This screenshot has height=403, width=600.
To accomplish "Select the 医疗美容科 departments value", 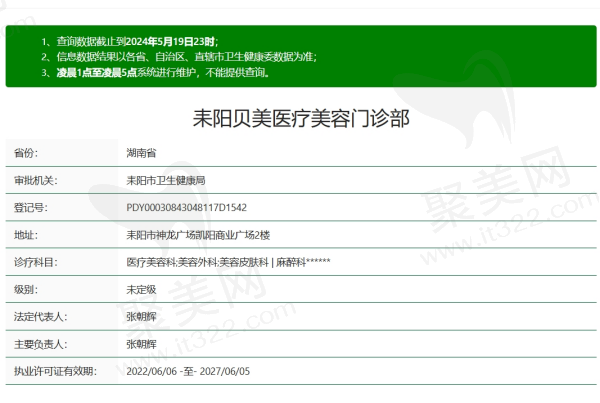I will tap(228, 262).
